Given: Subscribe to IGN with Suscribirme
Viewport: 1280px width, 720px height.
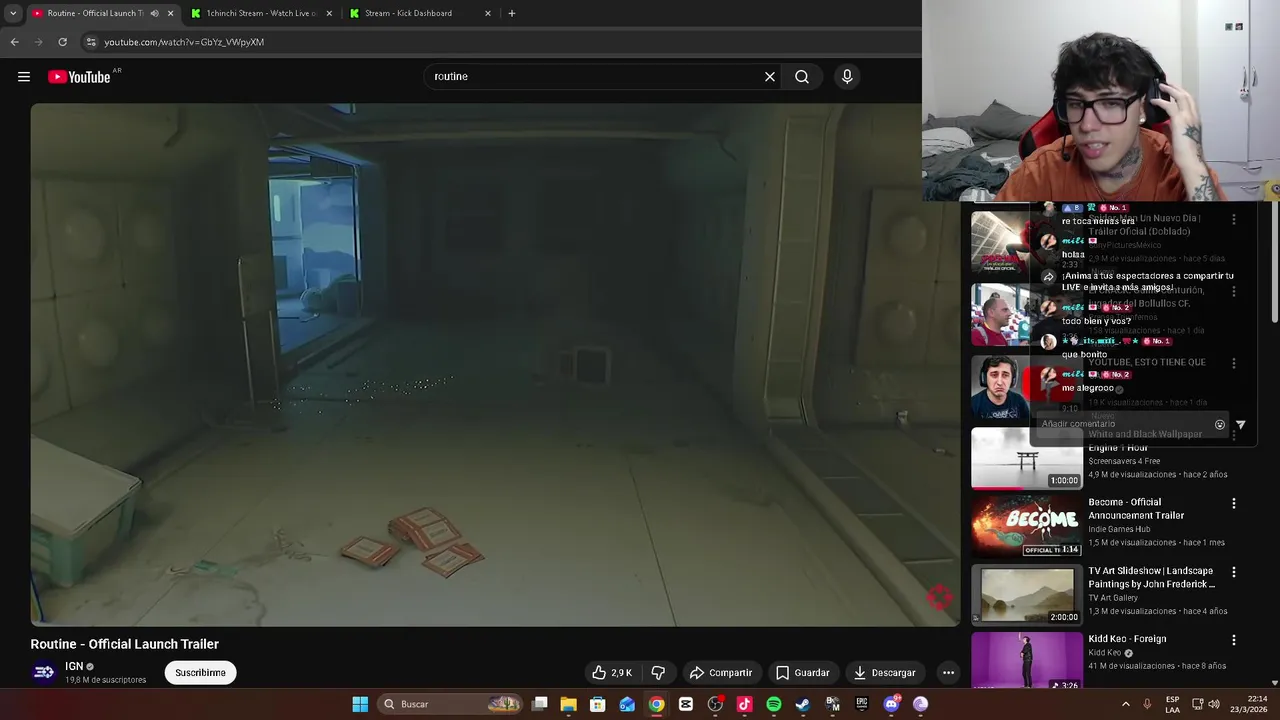Looking at the screenshot, I should coord(200,673).
